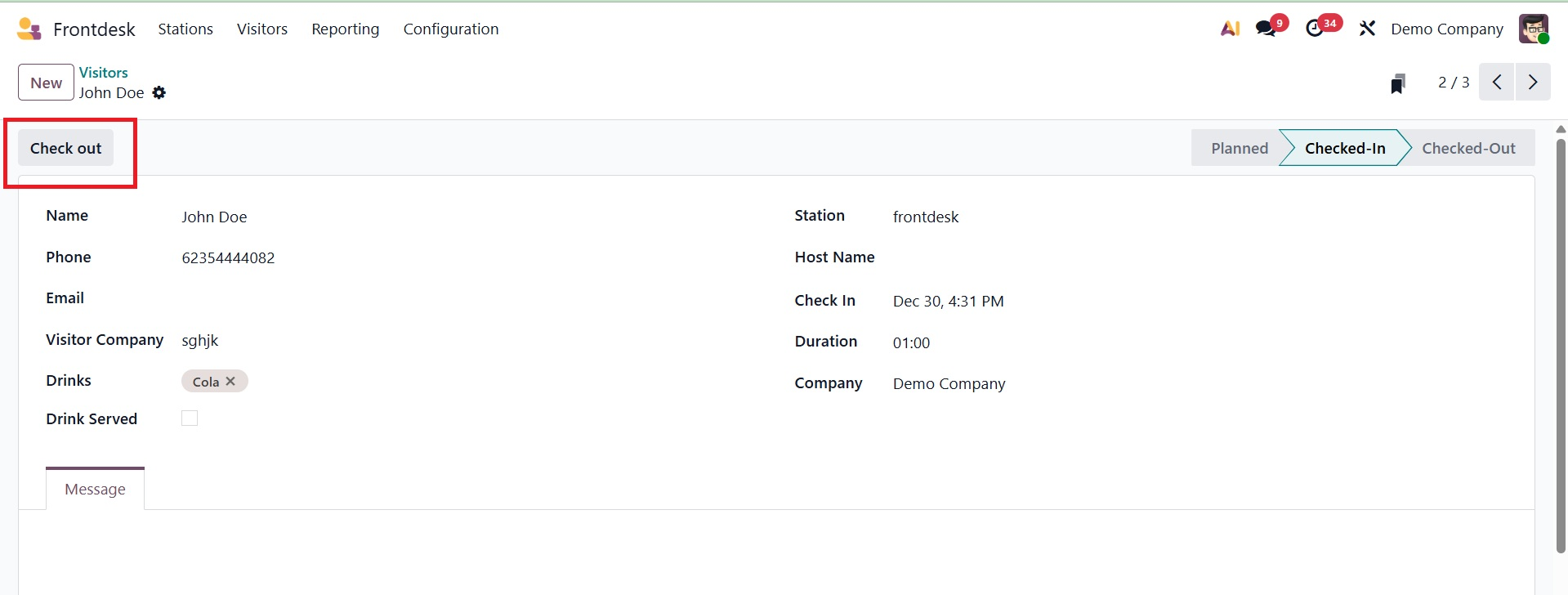1568x595 pixels.
Task: Open the AI assistant icon
Action: click(x=1230, y=29)
